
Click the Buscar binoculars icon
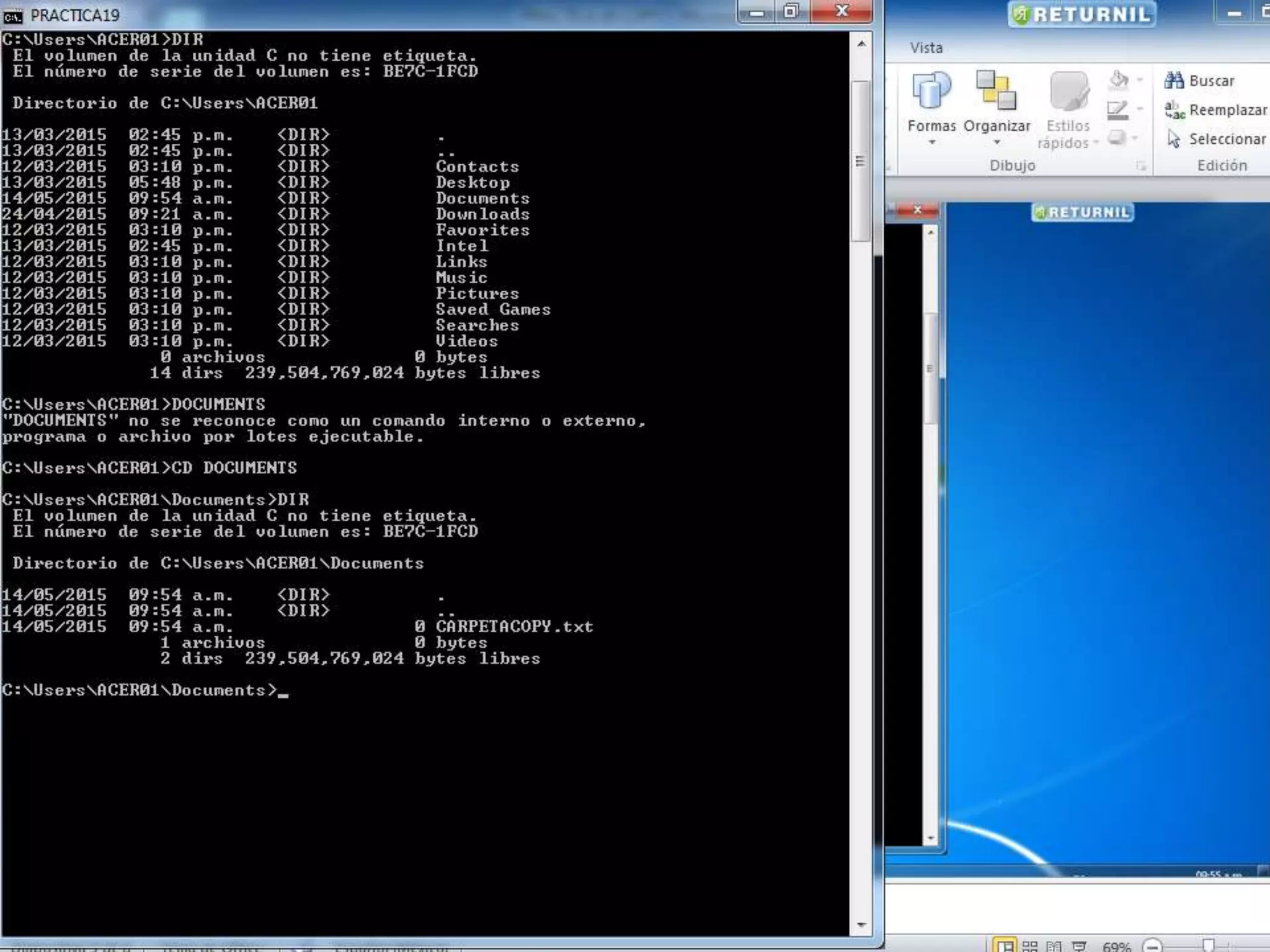click(x=1174, y=81)
